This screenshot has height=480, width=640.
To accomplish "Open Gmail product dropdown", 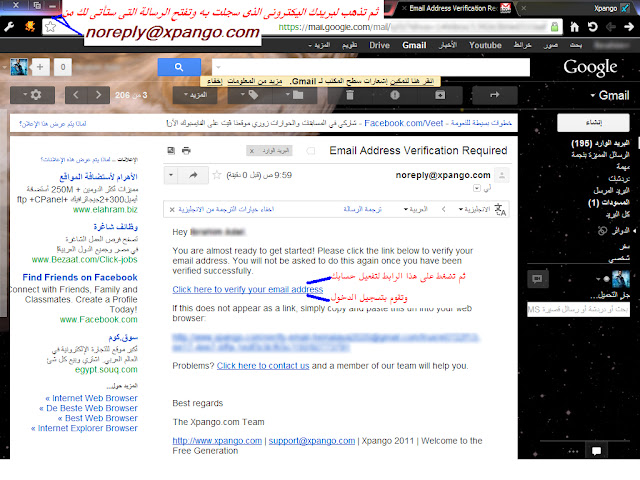I will 609,96.
